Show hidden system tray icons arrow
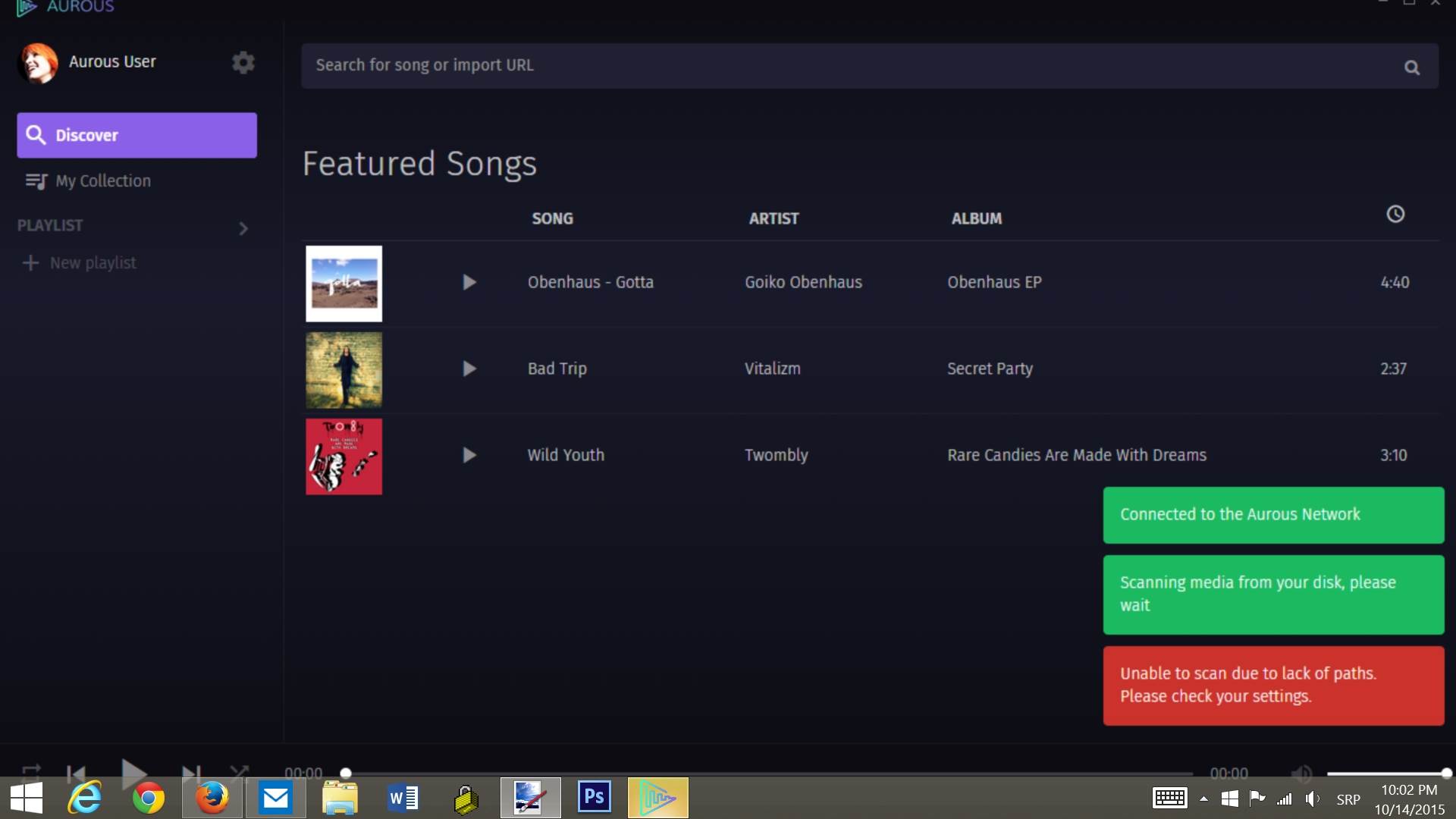 (x=1203, y=799)
